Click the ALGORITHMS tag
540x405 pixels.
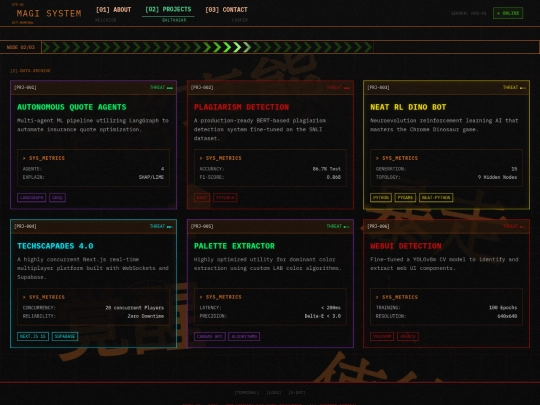(244, 336)
